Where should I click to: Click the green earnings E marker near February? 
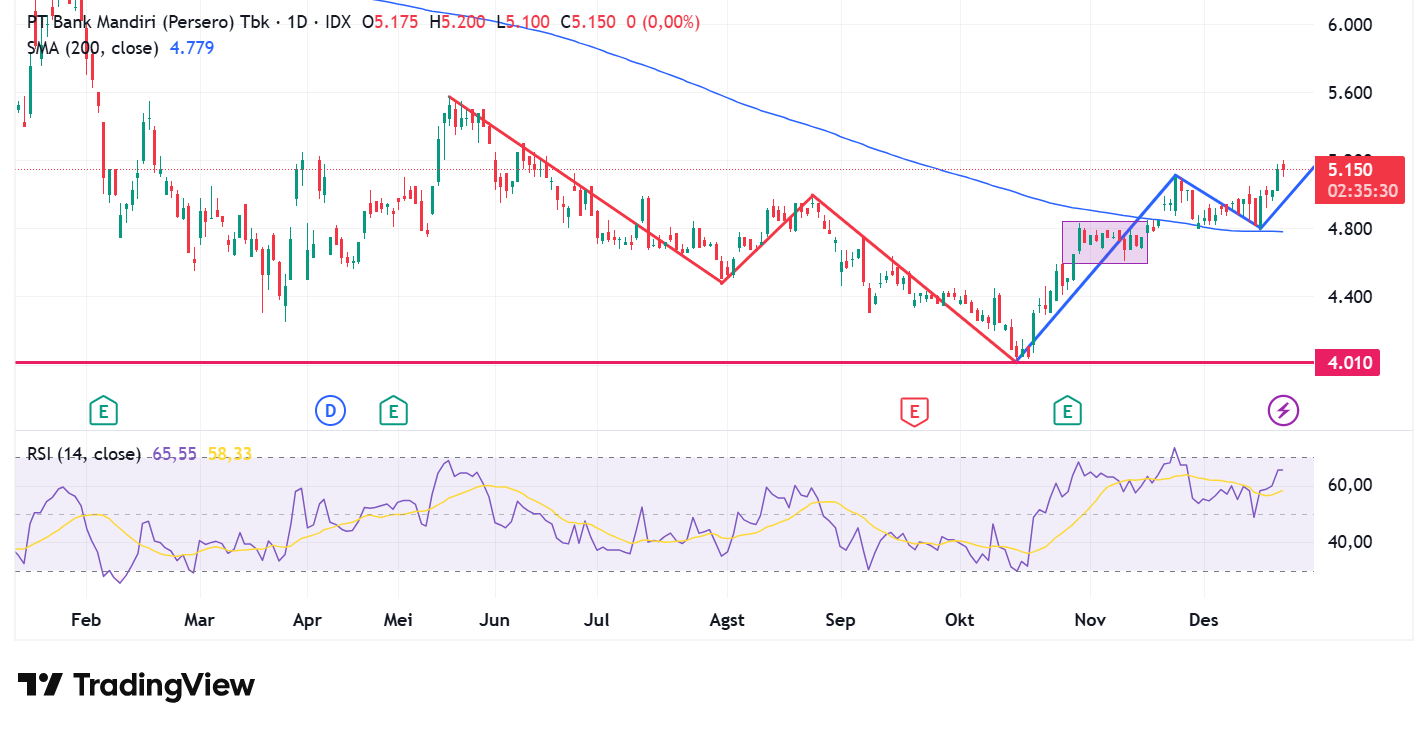click(103, 410)
